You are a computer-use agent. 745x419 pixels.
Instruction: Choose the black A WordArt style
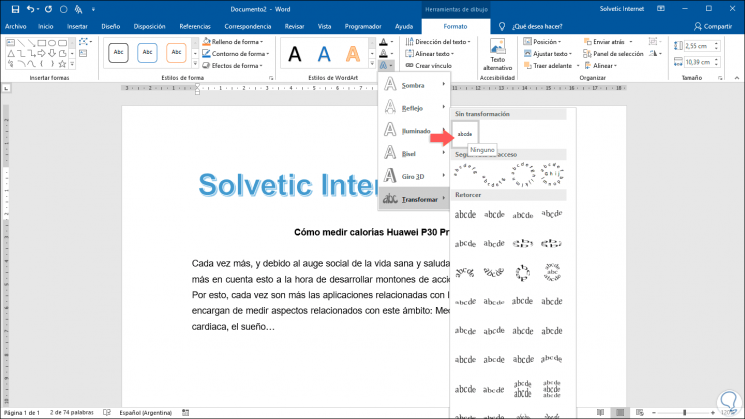[x=295, y=54]
